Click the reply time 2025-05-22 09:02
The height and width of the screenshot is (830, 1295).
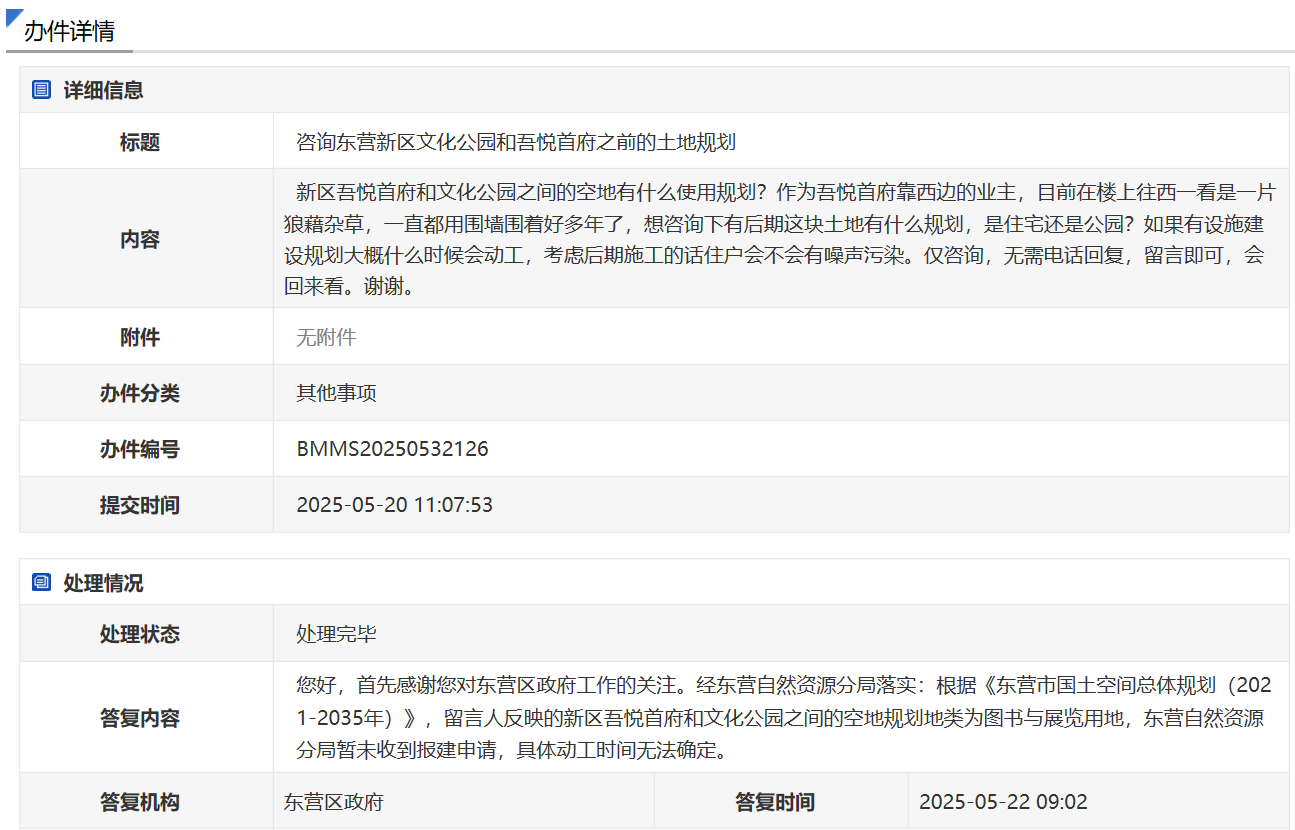pos(1003,802)
